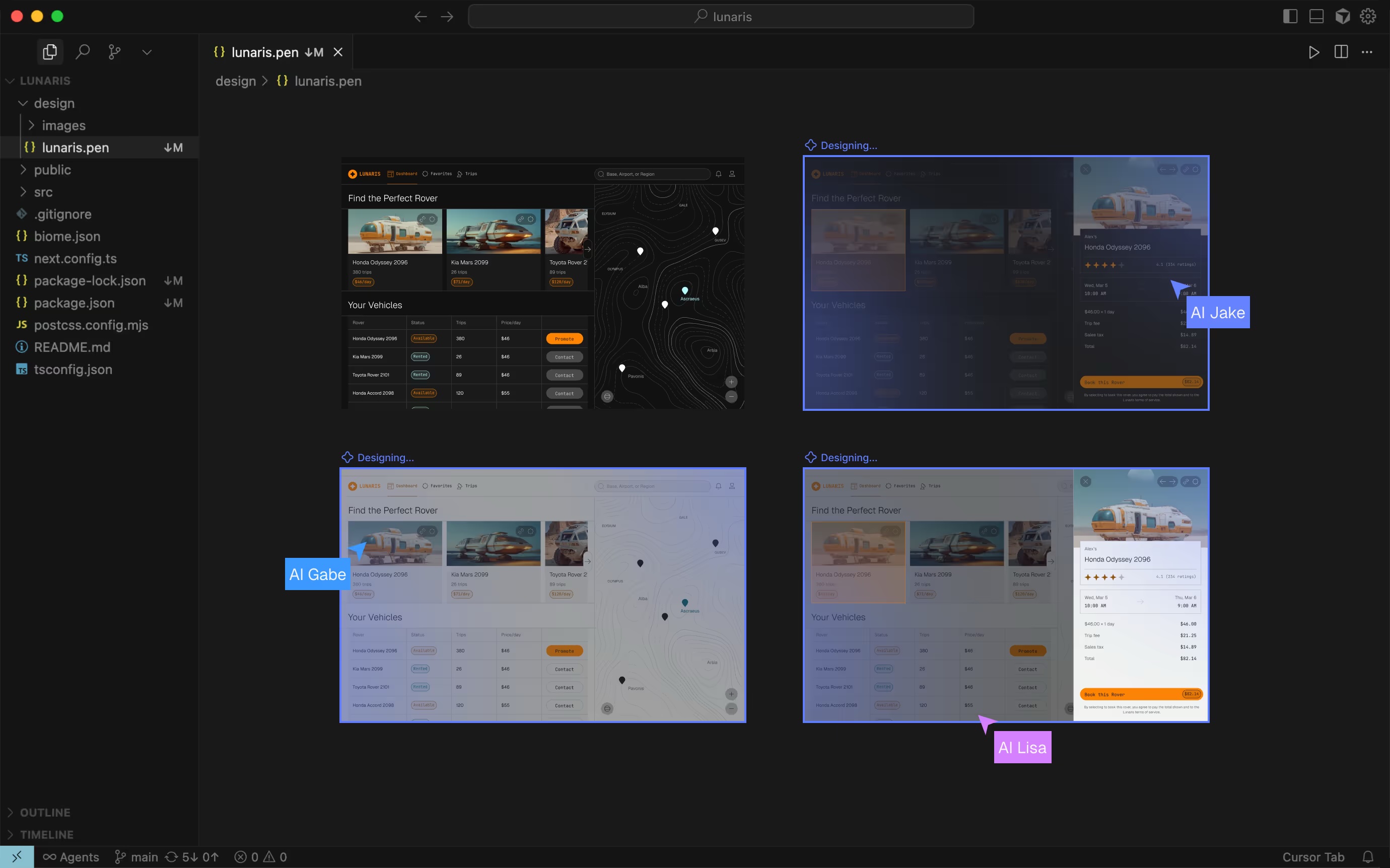The height and width of the screenshot is (868, 1390).
Task: Click the lunaris search bar at the top
Action: [721, 16]
